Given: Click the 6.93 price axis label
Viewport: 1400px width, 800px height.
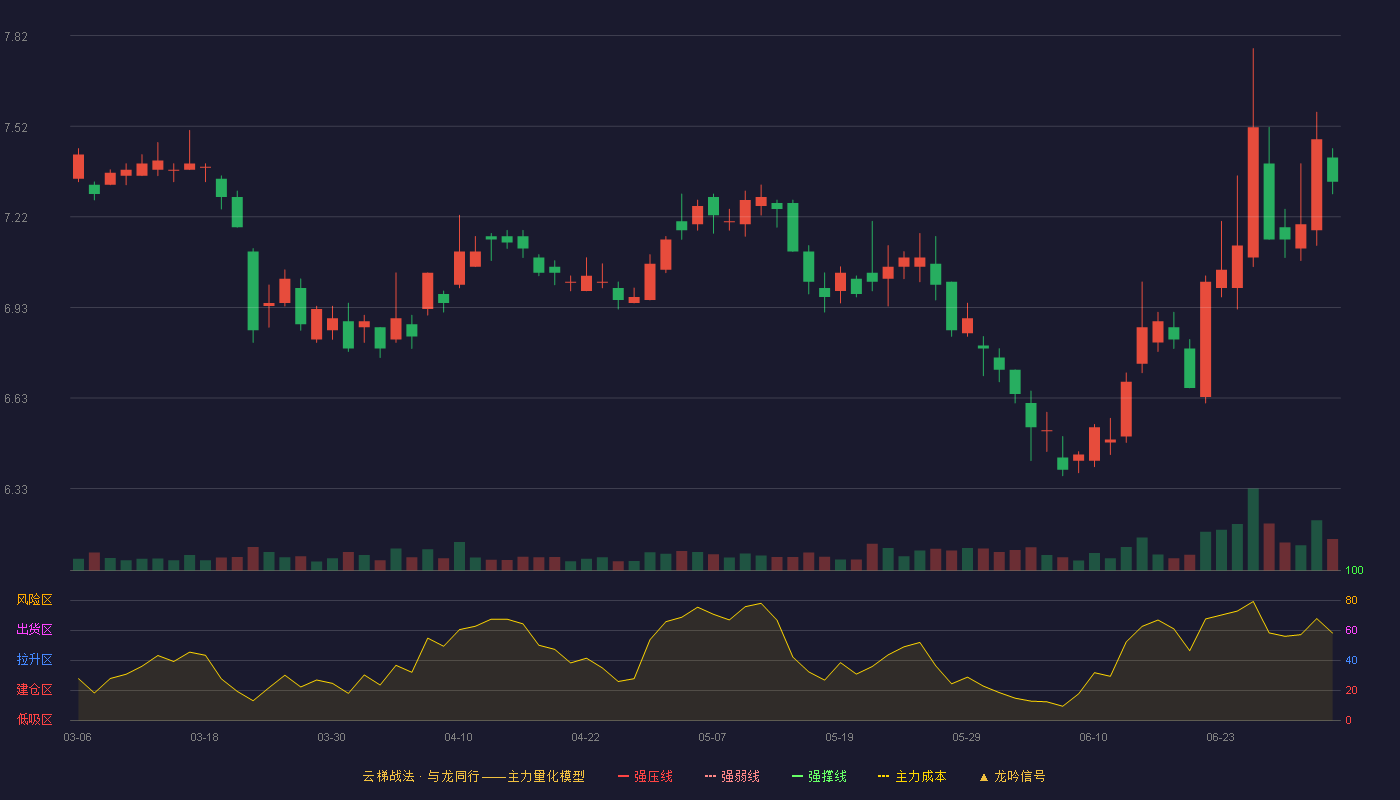Looking at the screenshot, I should tap(16, 309).
